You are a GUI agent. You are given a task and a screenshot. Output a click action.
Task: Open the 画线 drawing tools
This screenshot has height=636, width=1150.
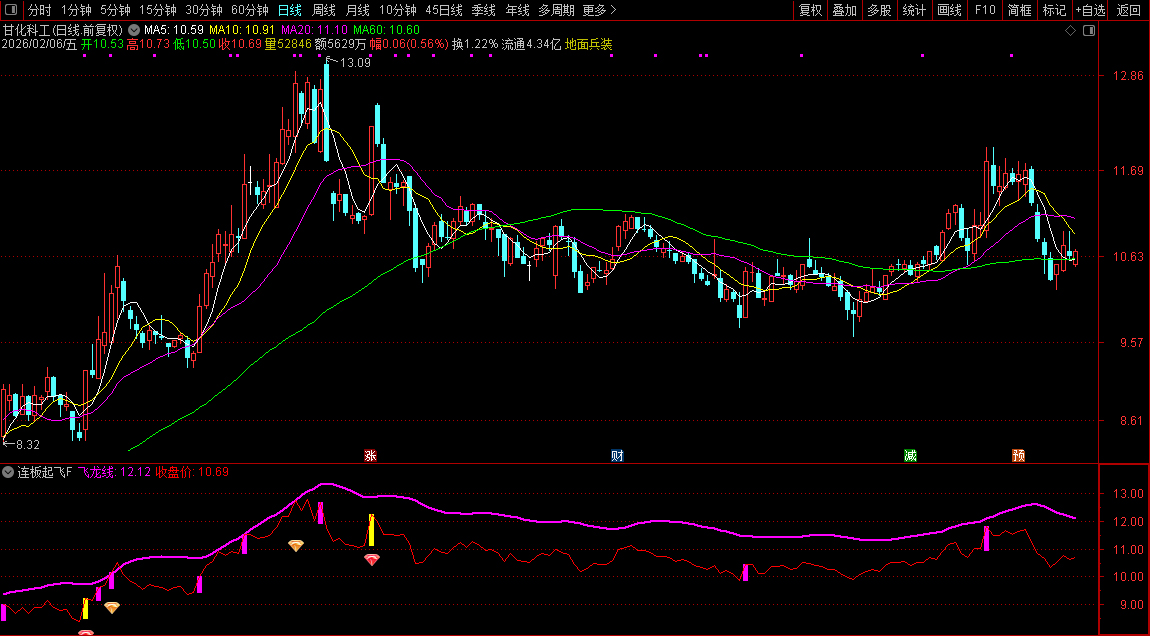click(x=949, y=10)
